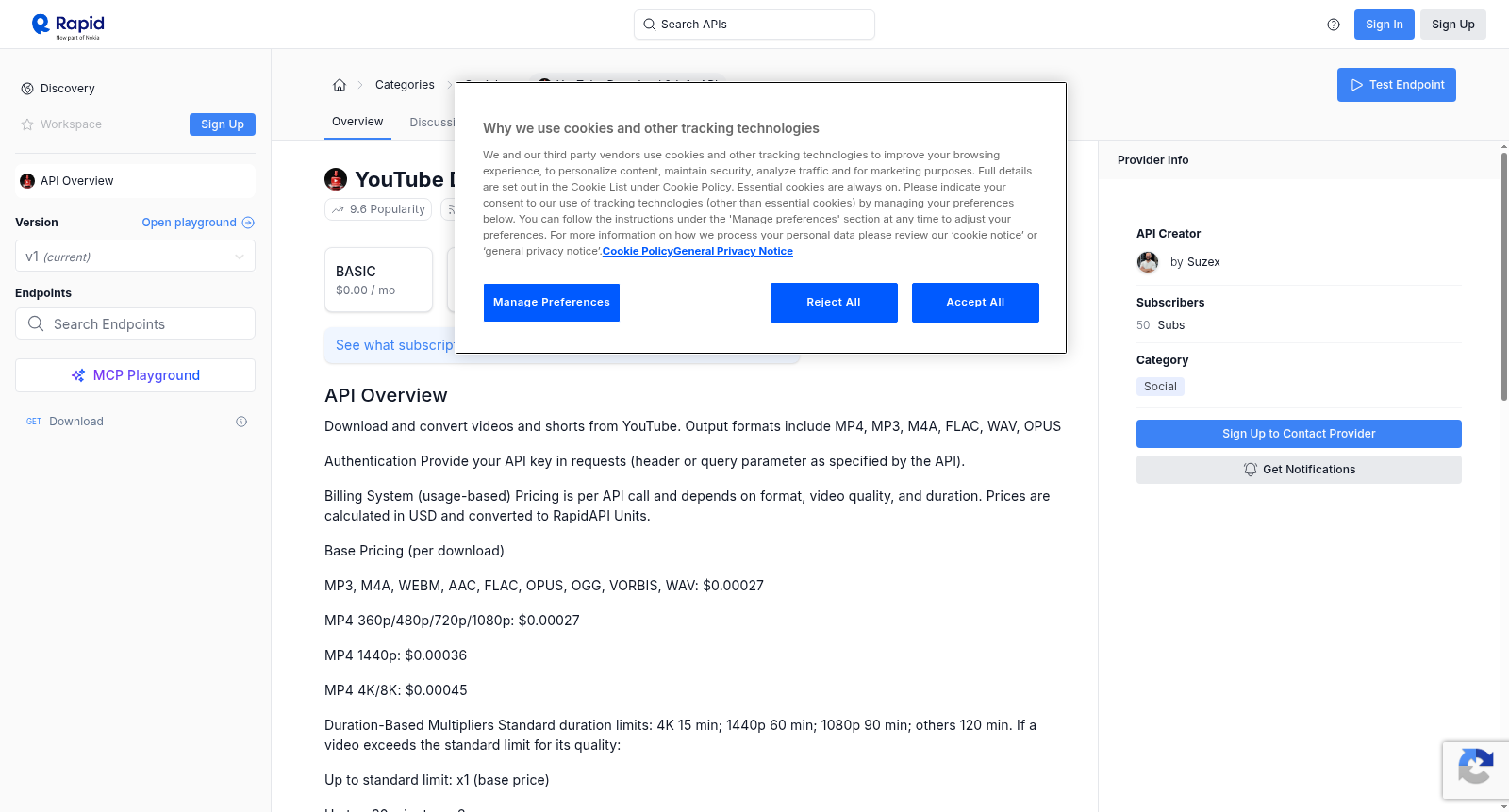Open API Overview sidebar item
The width and height of the screenshot is (1509, 812).
tap(135, 181)
